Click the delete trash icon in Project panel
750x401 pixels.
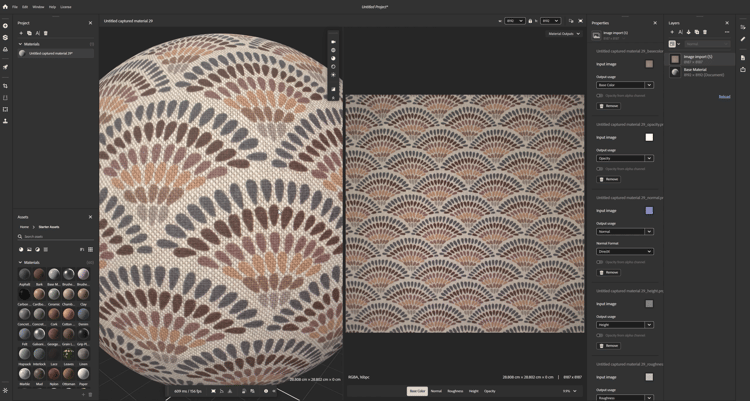[45, 33]
